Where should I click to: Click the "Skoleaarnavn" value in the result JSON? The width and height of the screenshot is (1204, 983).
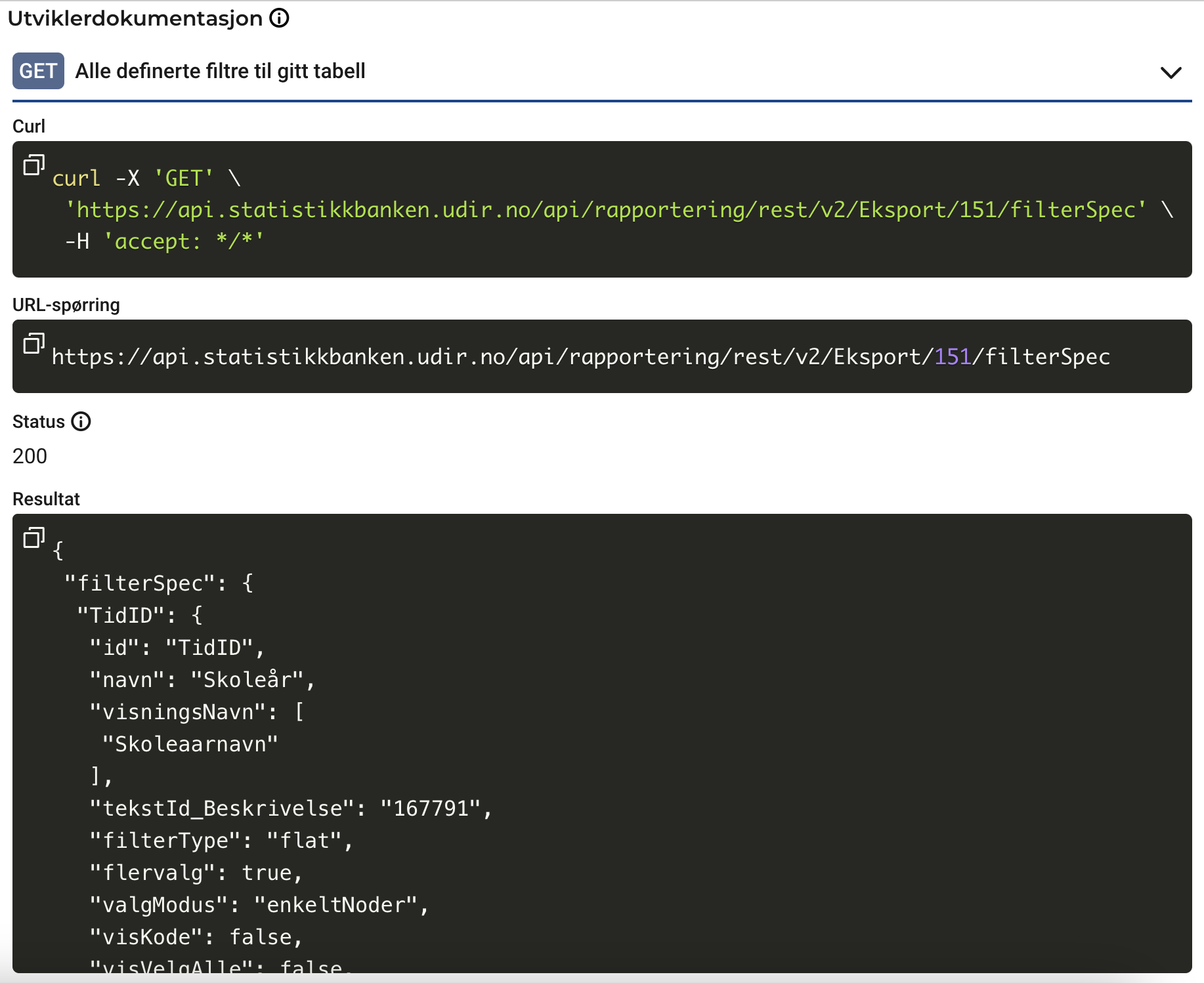(190, 744)
